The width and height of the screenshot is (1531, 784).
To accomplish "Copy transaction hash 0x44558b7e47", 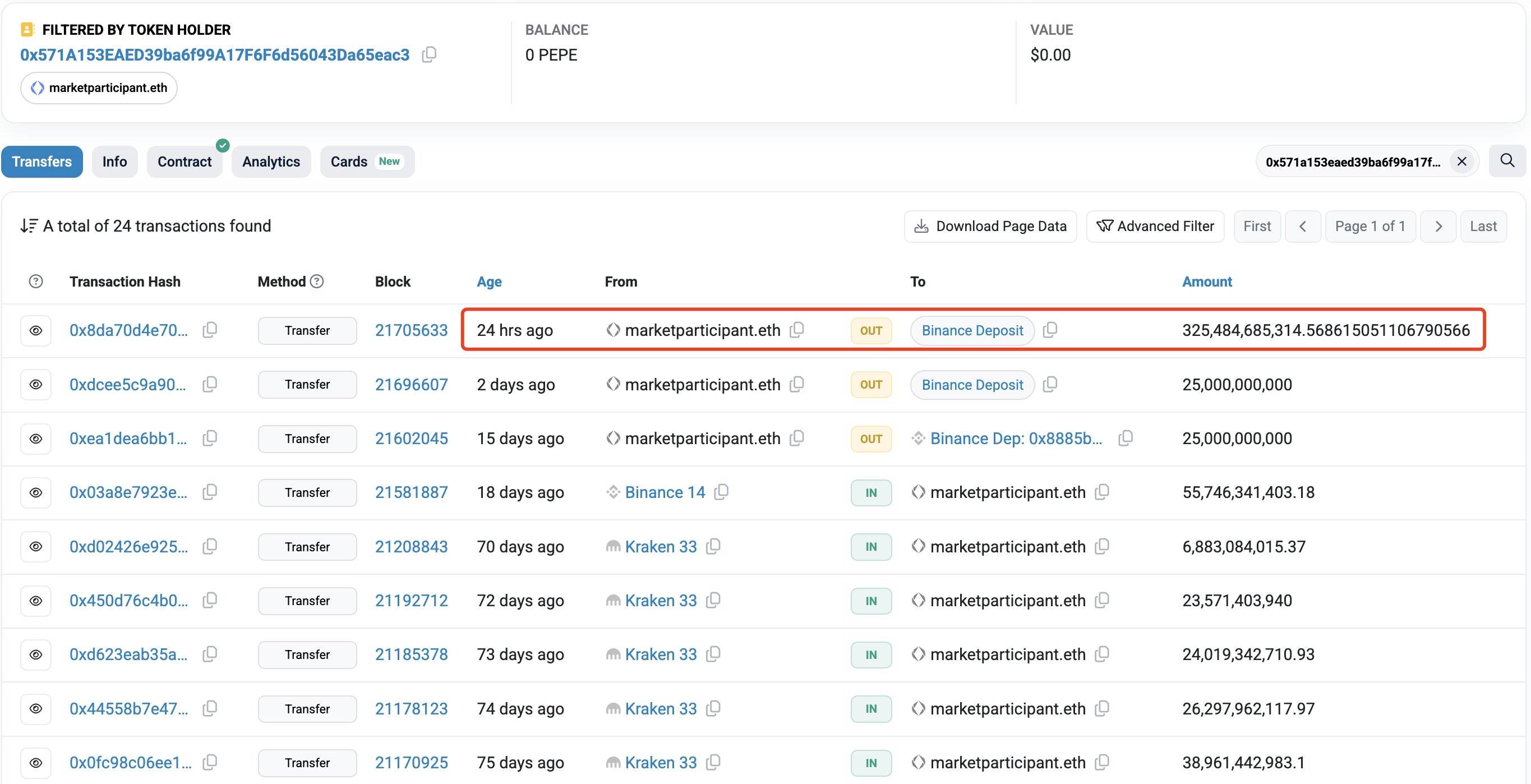I will pos(210,708).
